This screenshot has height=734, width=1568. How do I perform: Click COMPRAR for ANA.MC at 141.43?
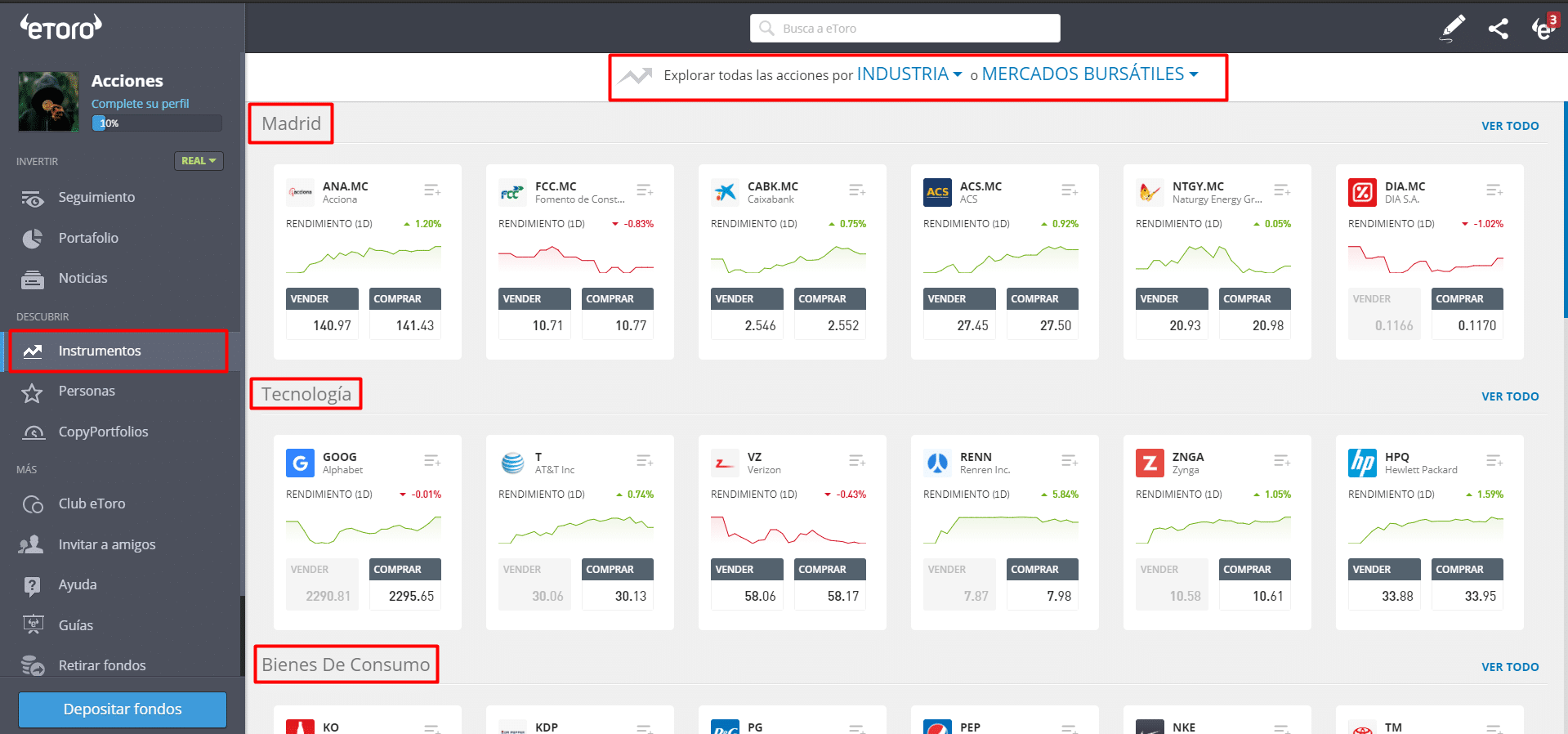tap(405, 313)
